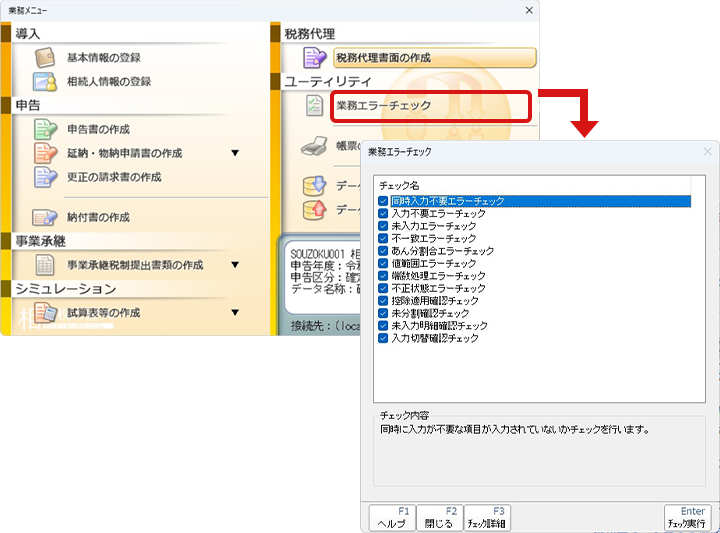Expand the 事業承継税制提出書類の作成 dropdown arrow
The height and width of the screenshot is (533, 720).
(x=235, y=265)
